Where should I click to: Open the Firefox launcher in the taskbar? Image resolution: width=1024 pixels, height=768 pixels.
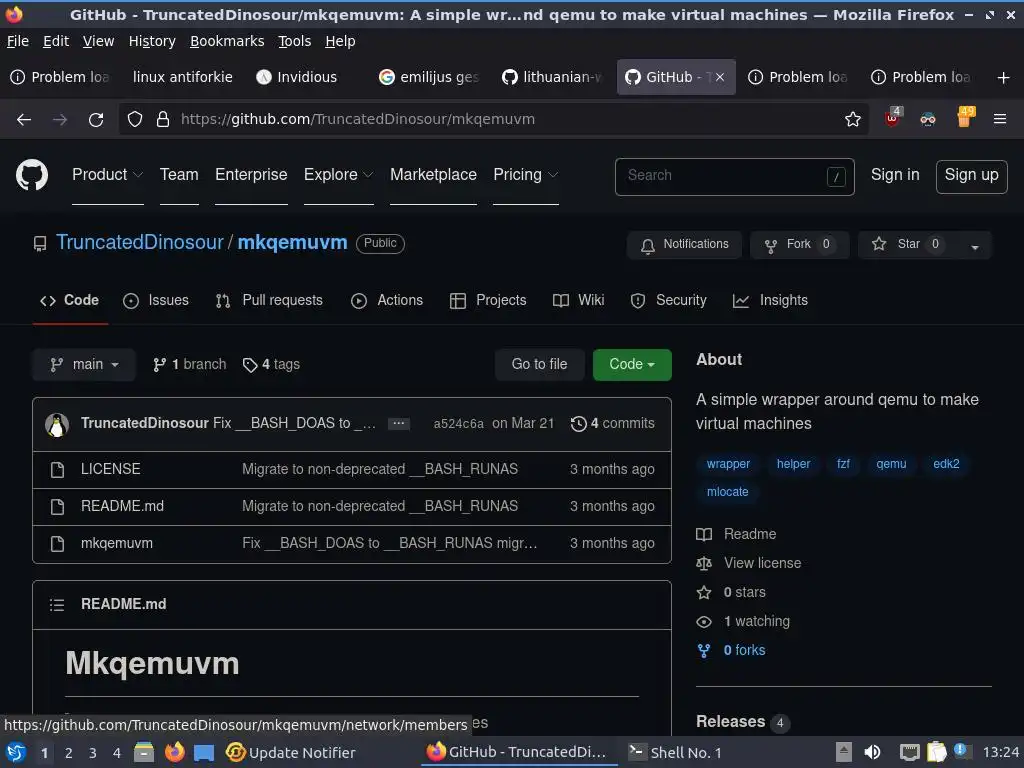(x=174, y=752)
